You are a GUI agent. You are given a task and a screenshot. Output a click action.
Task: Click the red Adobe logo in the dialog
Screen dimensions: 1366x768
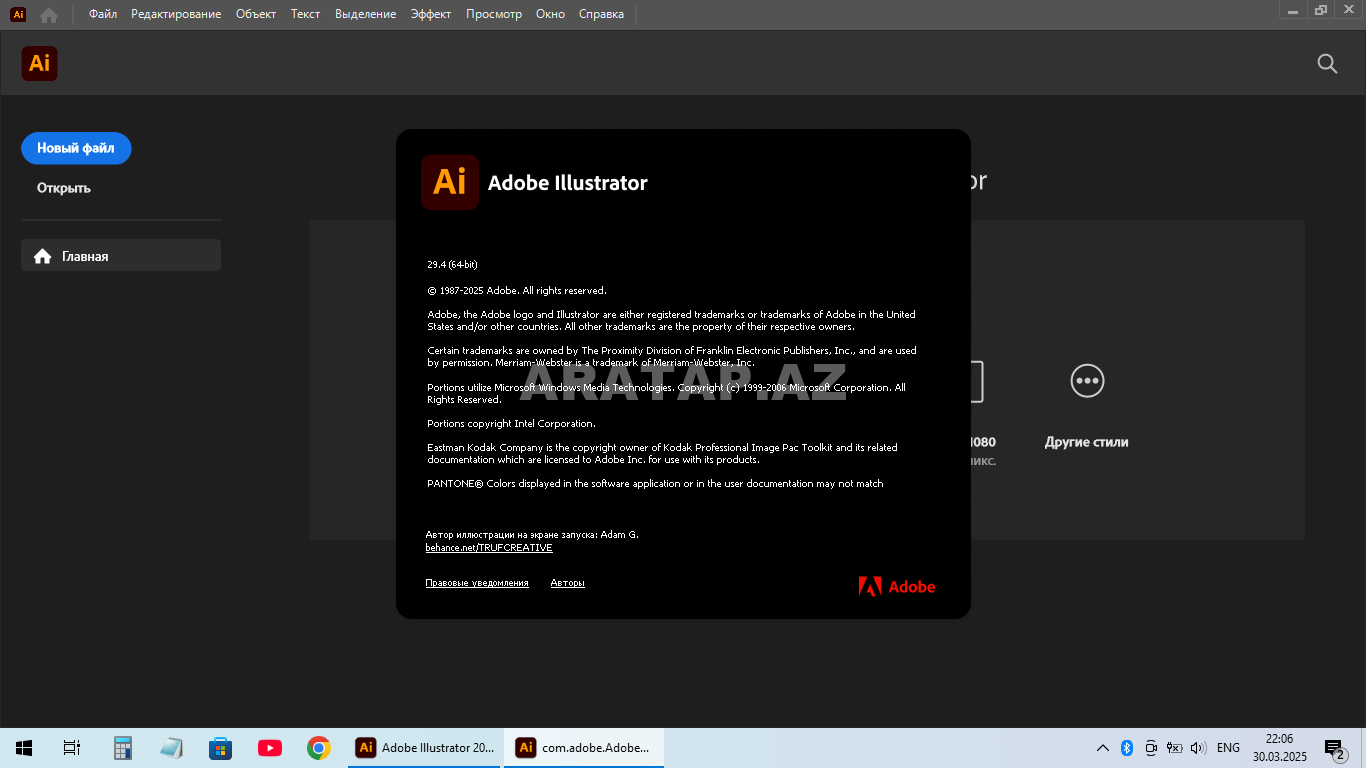tap(897, 587)
